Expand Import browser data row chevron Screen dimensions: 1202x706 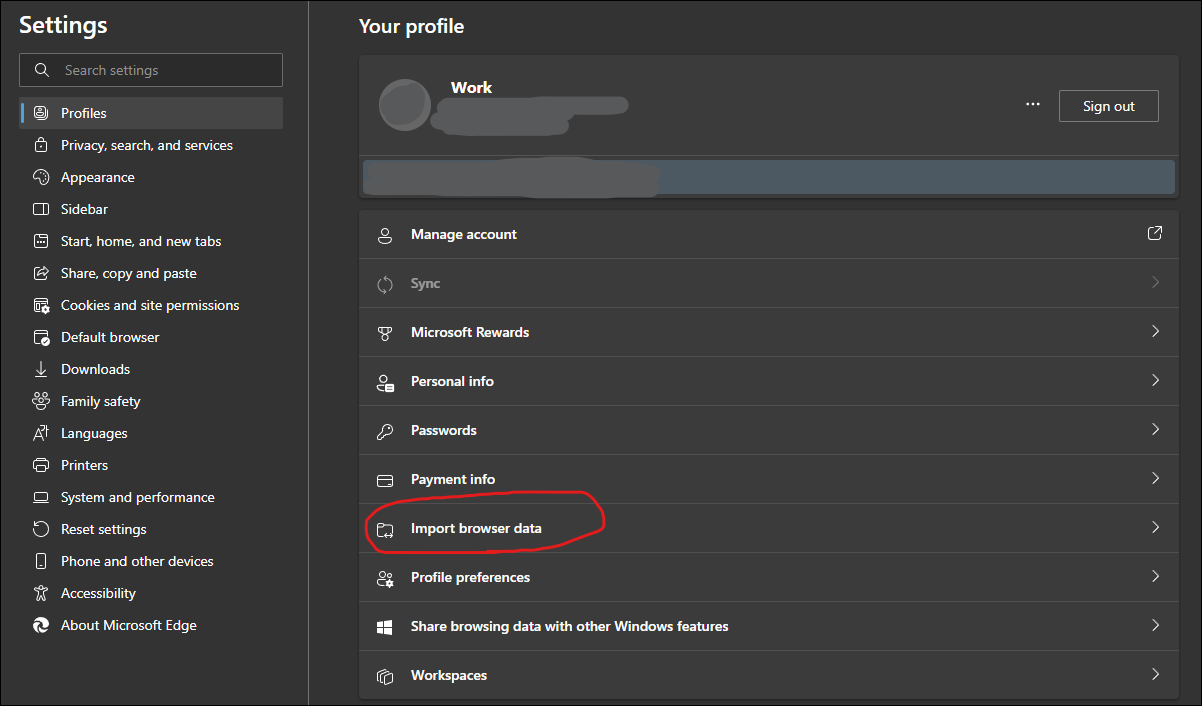[x=1155, y=527]
